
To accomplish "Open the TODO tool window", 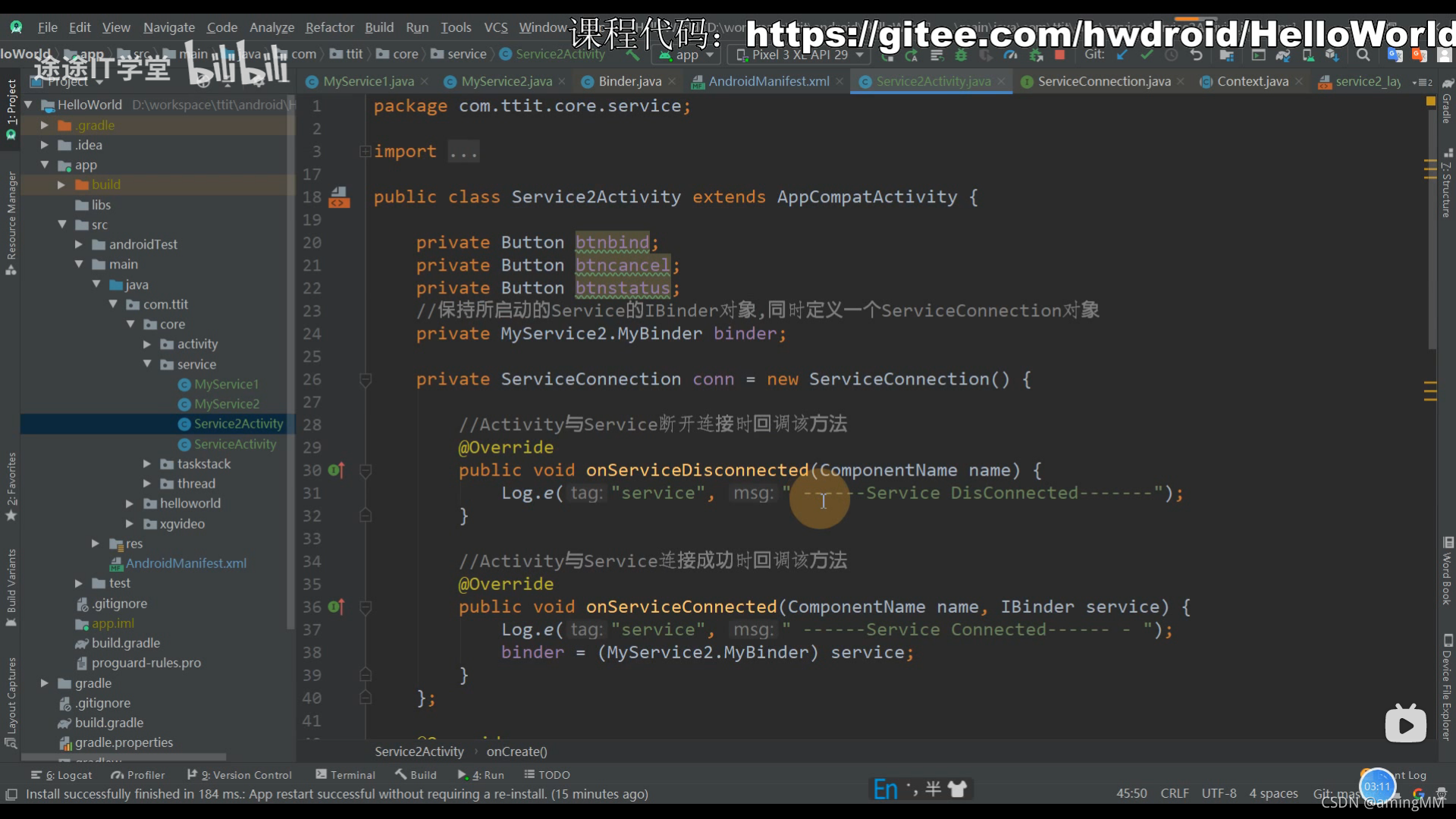I will (x=548, y=775).
